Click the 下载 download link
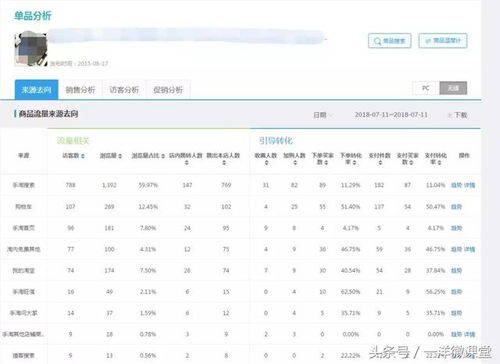 [x=457, y=115]
